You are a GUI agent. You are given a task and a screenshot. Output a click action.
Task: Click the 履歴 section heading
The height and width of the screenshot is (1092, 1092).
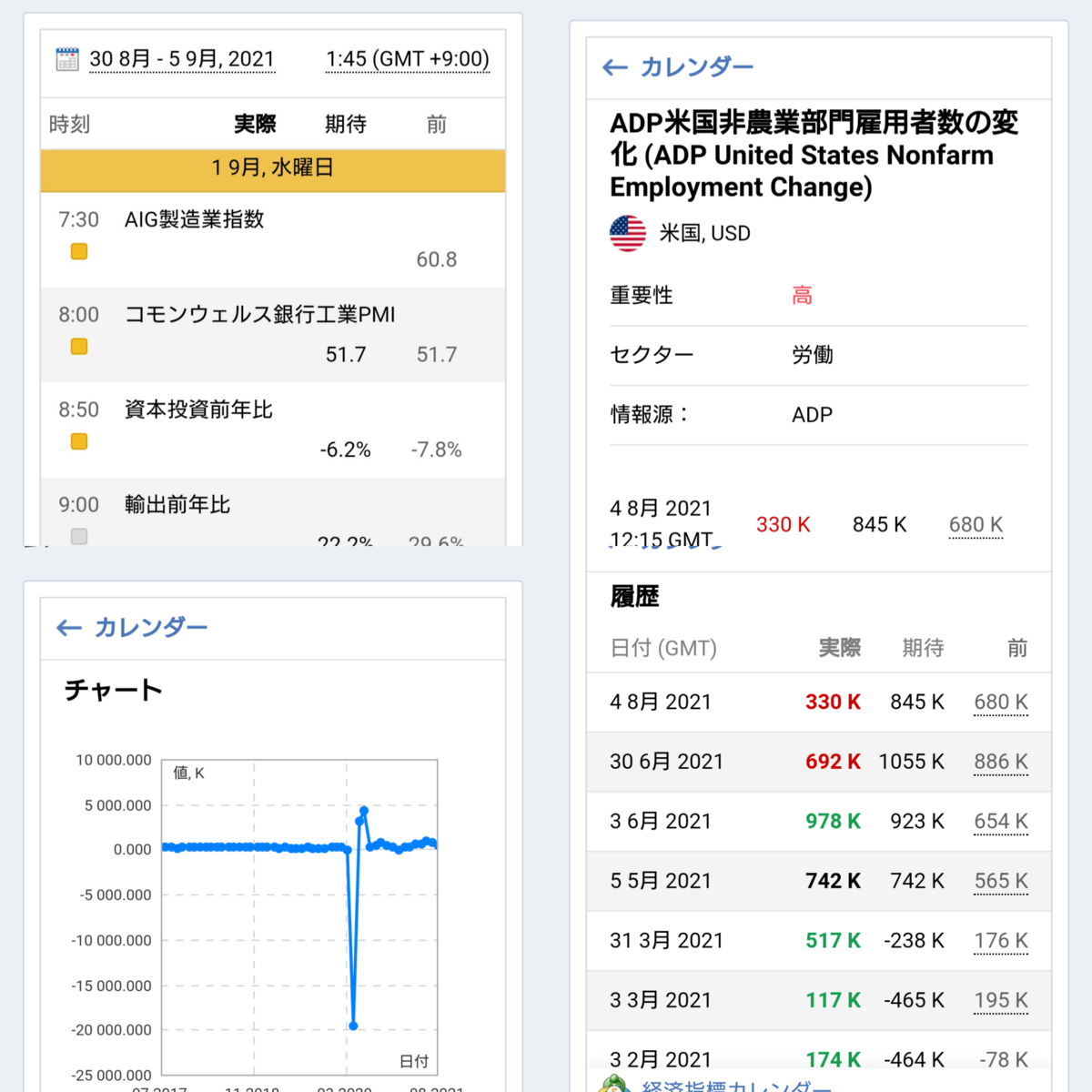point(634,597)
